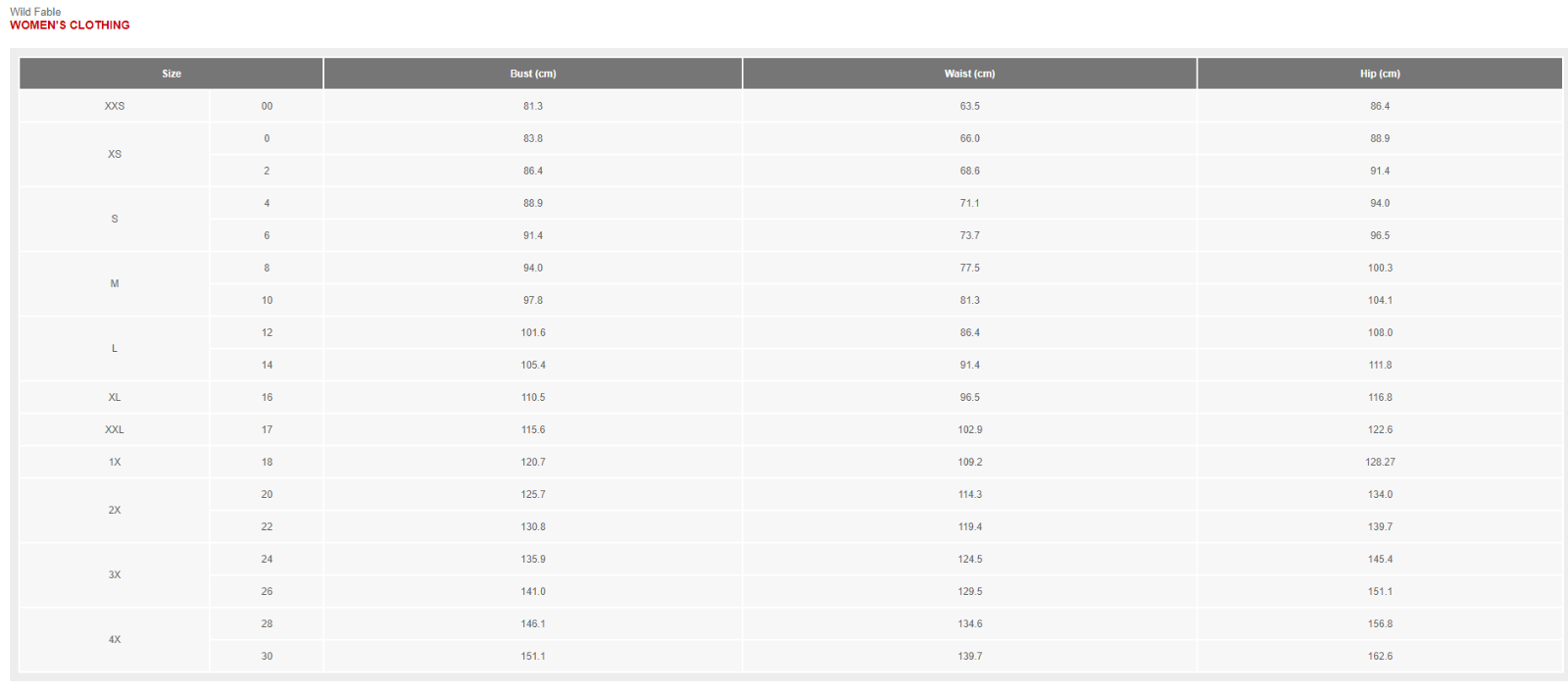The image size is (1568, 692).
Task: Click numeric size 30 cell
Action: (267, 656)
